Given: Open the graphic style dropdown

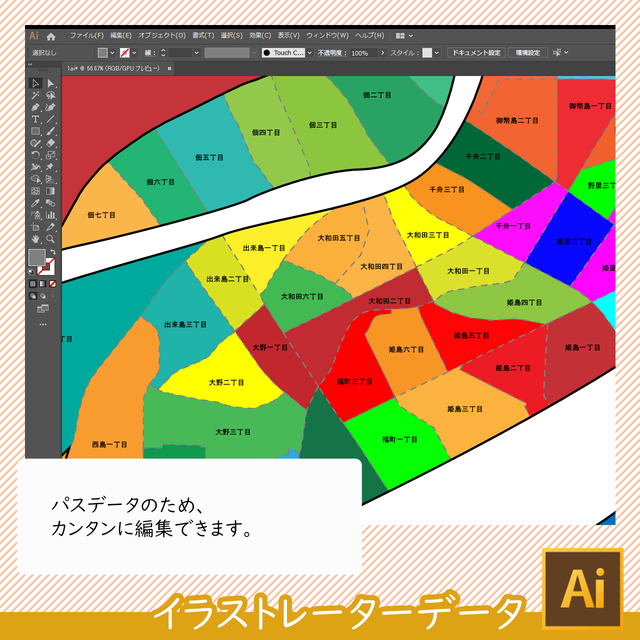Looking at the screenshot, I should click(437, 53).
